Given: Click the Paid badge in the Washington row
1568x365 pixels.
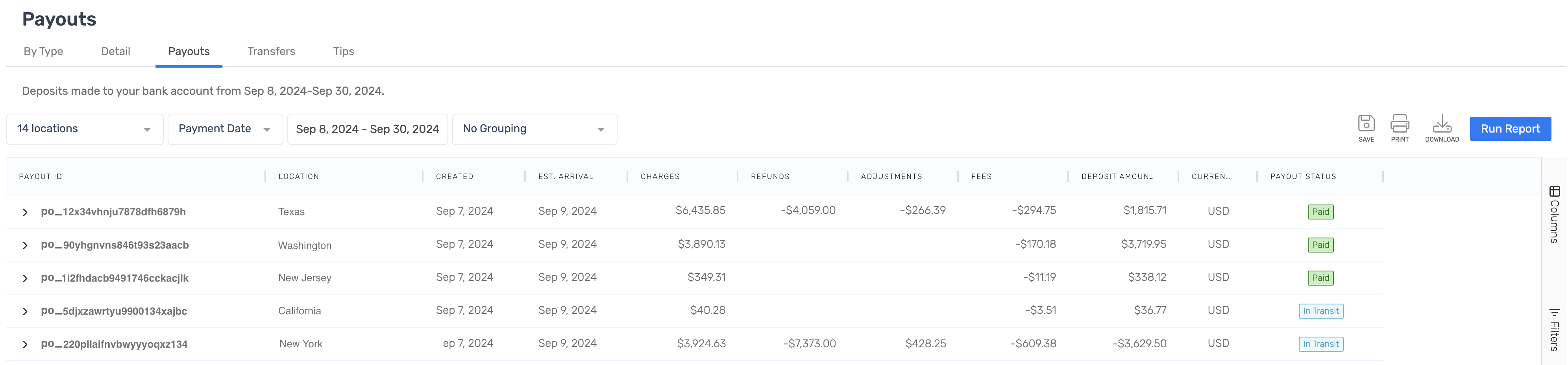Looking at the screenshot, I should pos(1320,245).
